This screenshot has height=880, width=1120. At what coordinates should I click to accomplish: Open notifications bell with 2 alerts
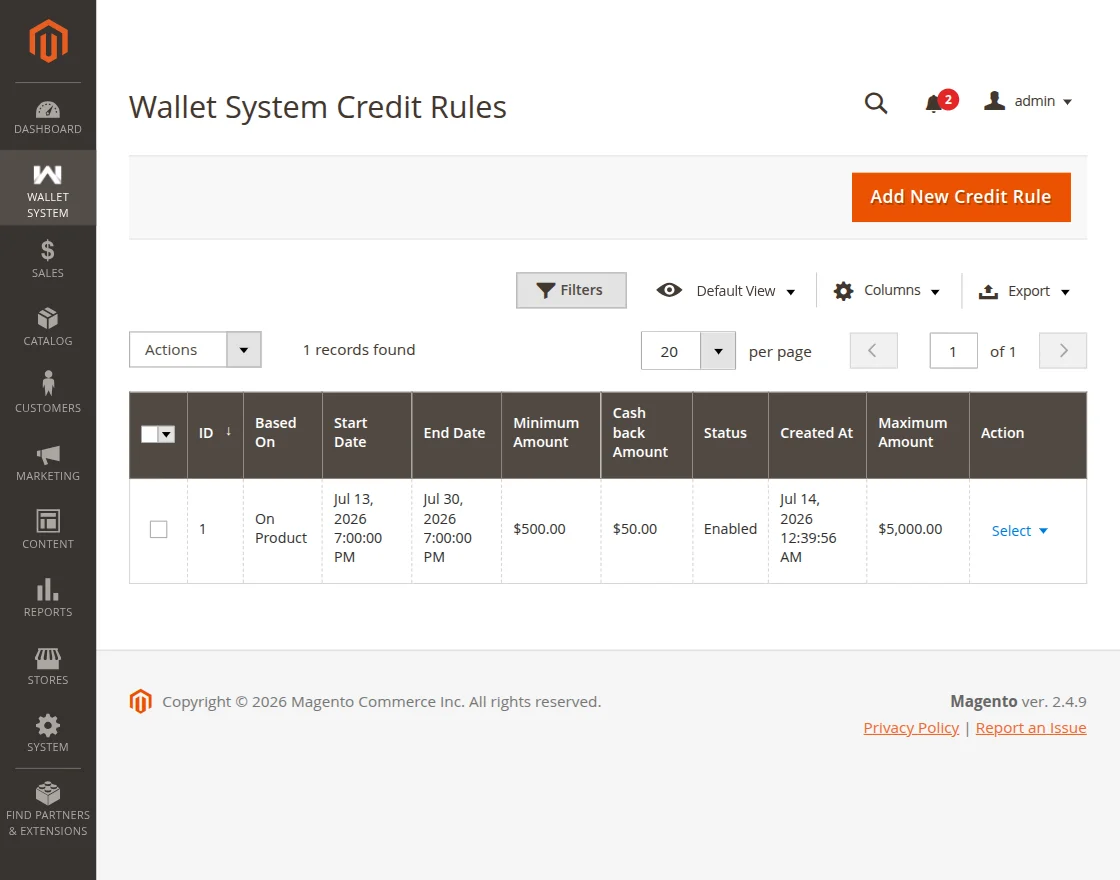coord(940,102)
